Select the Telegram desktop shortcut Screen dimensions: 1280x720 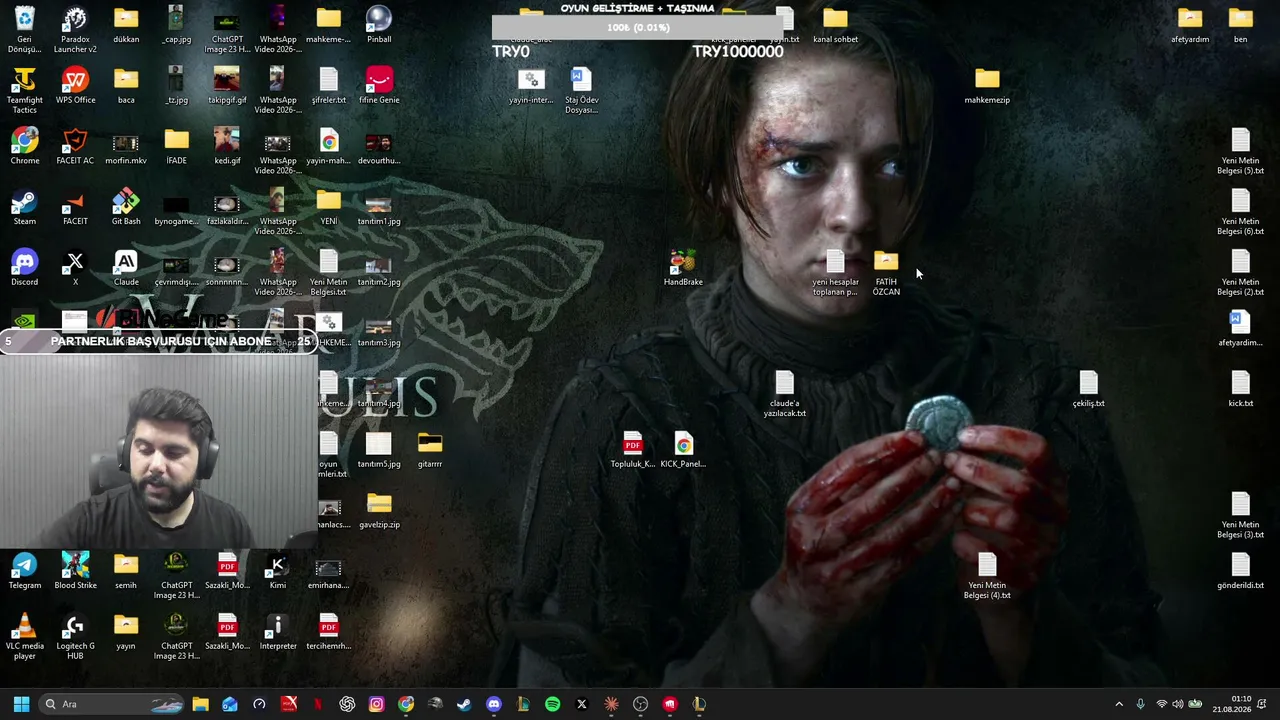coord(25,571)
